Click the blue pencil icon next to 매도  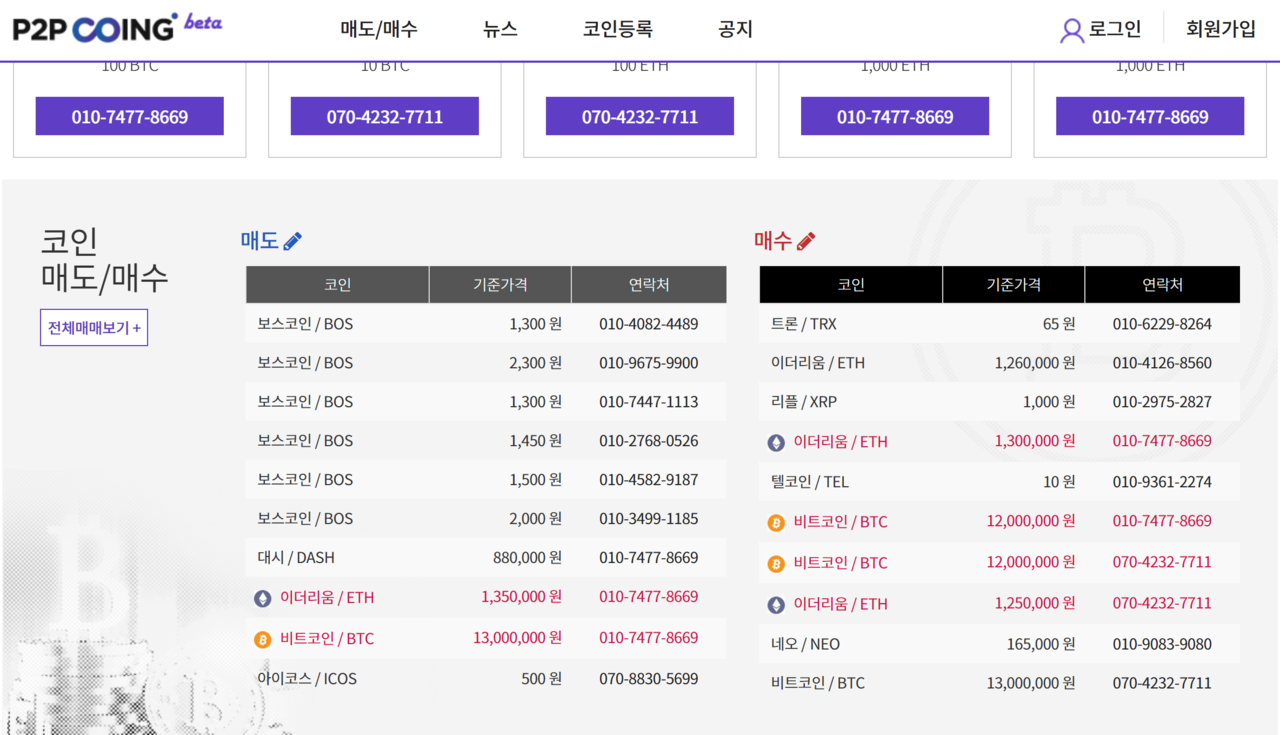[x=292, y=241]
